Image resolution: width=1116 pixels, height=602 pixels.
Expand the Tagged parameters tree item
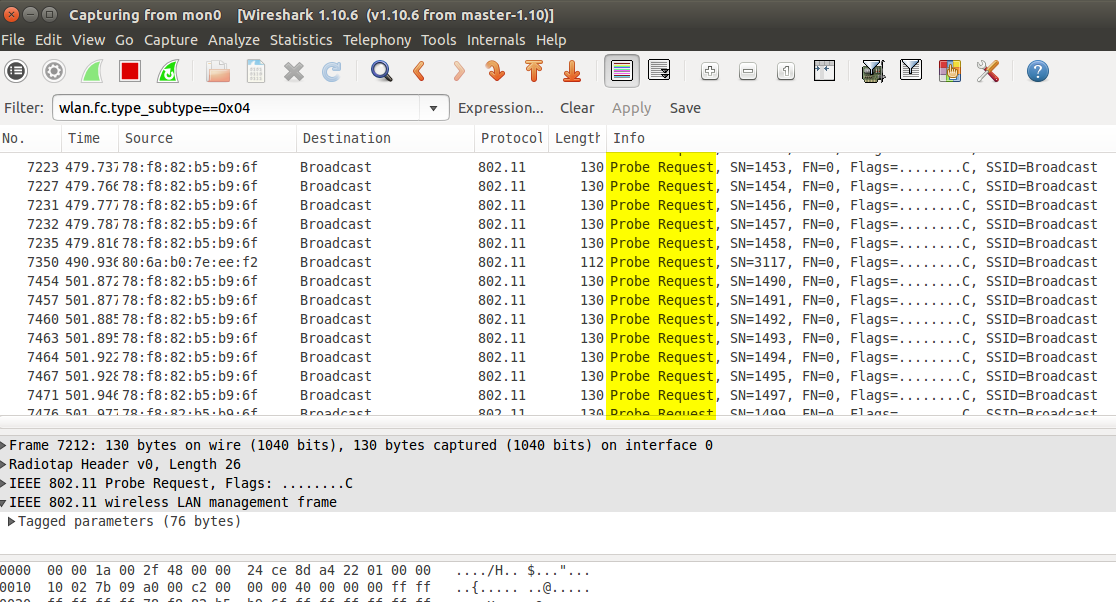[12, 521]
